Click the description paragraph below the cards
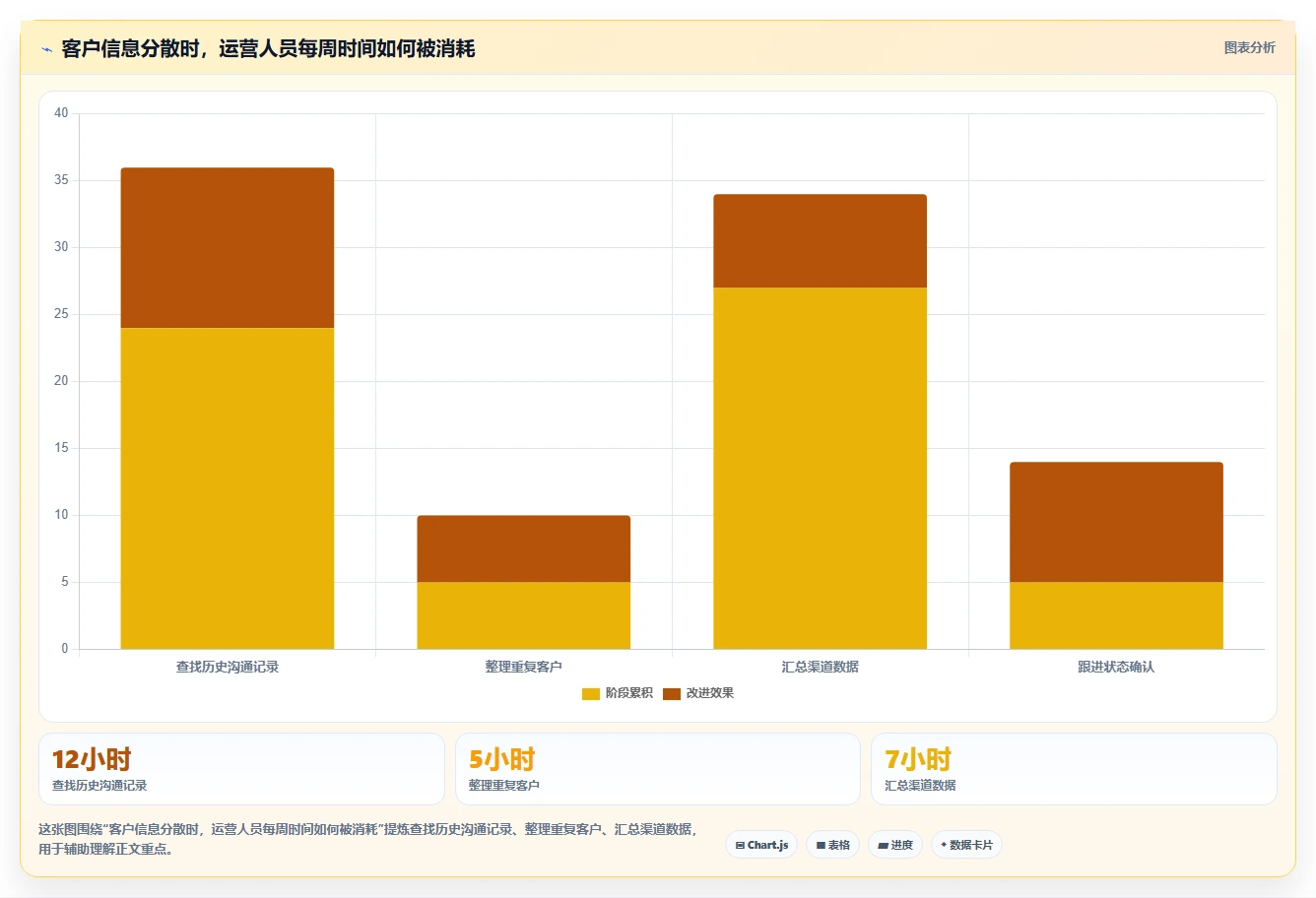1316x898 pixels. click(367, 839)
